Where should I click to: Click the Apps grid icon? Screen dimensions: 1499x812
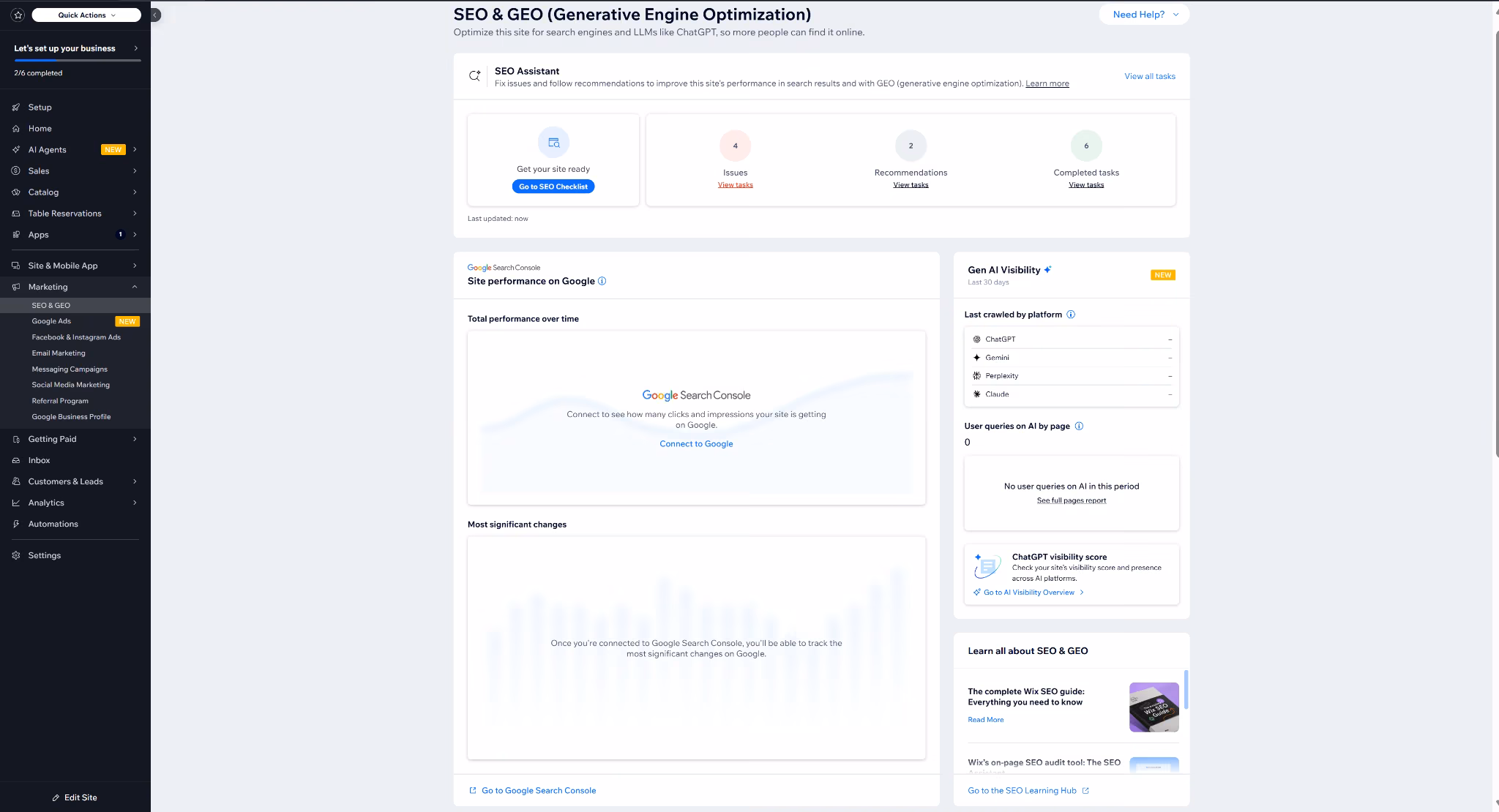coord(16,234)
